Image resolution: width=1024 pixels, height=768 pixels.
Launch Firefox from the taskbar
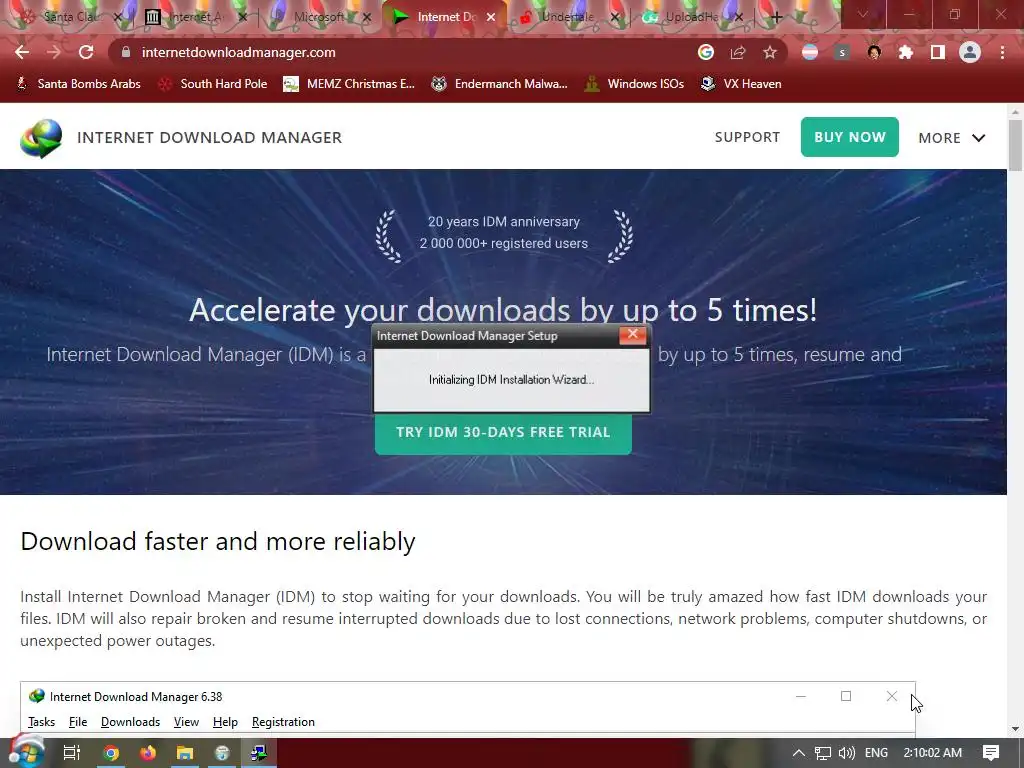[148, 753]
